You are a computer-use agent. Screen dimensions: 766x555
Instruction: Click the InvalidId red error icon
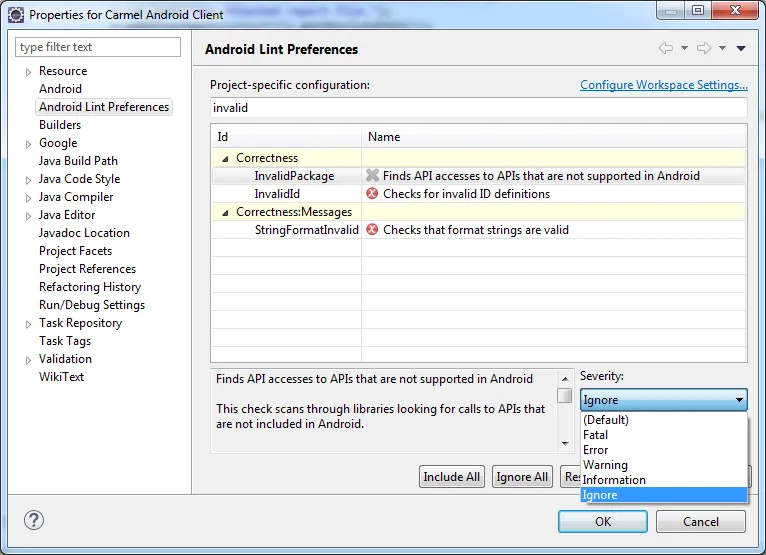pyautogui.click(x=372, y=194)
